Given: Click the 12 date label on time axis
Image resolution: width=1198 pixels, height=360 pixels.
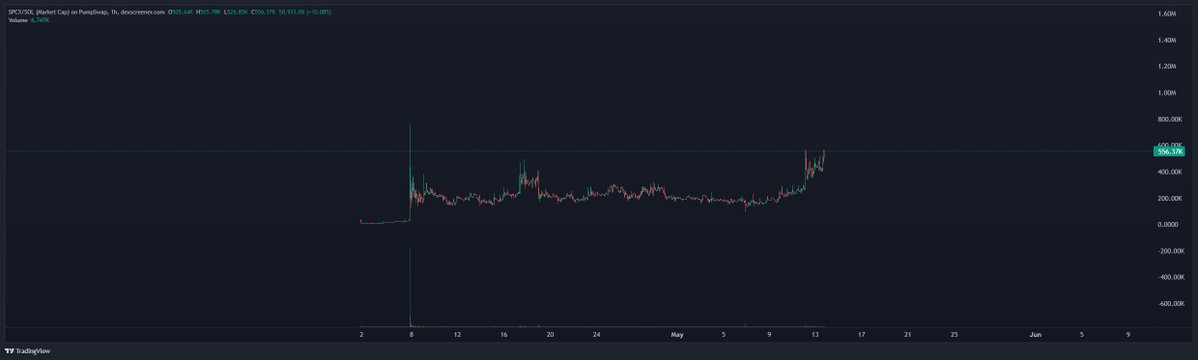Looking at the screenshot, I should tap(457, 335).
